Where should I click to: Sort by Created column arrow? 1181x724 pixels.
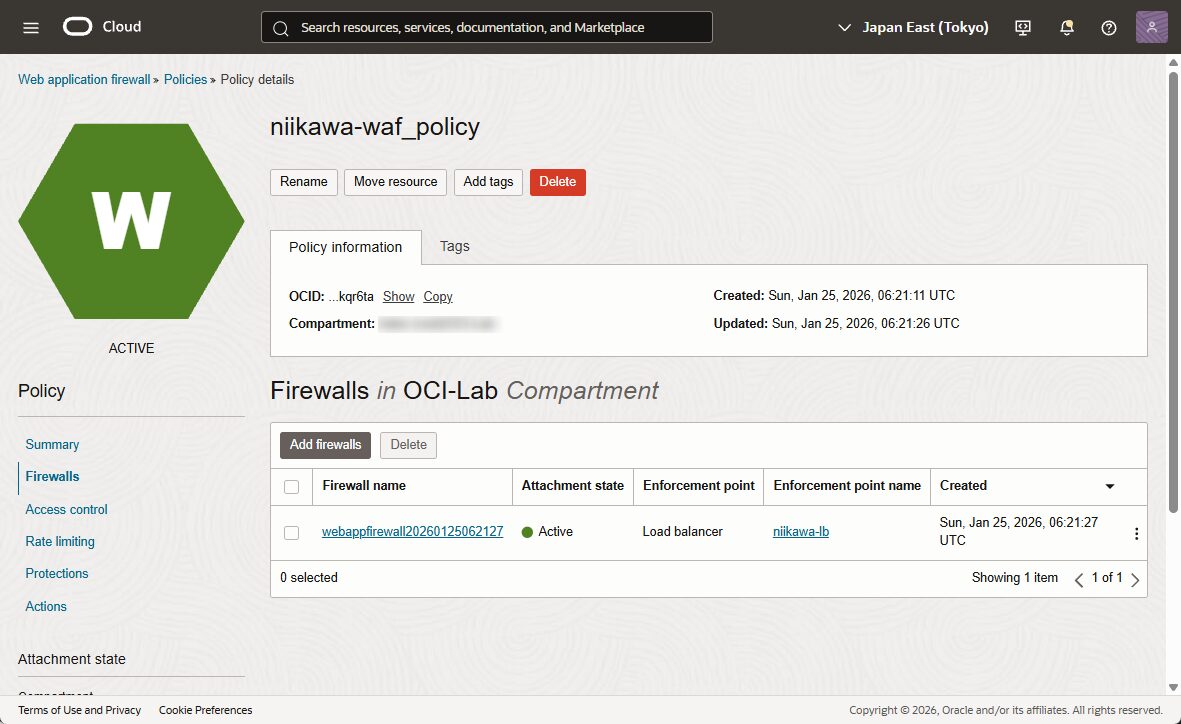[x=1109, y=486]
